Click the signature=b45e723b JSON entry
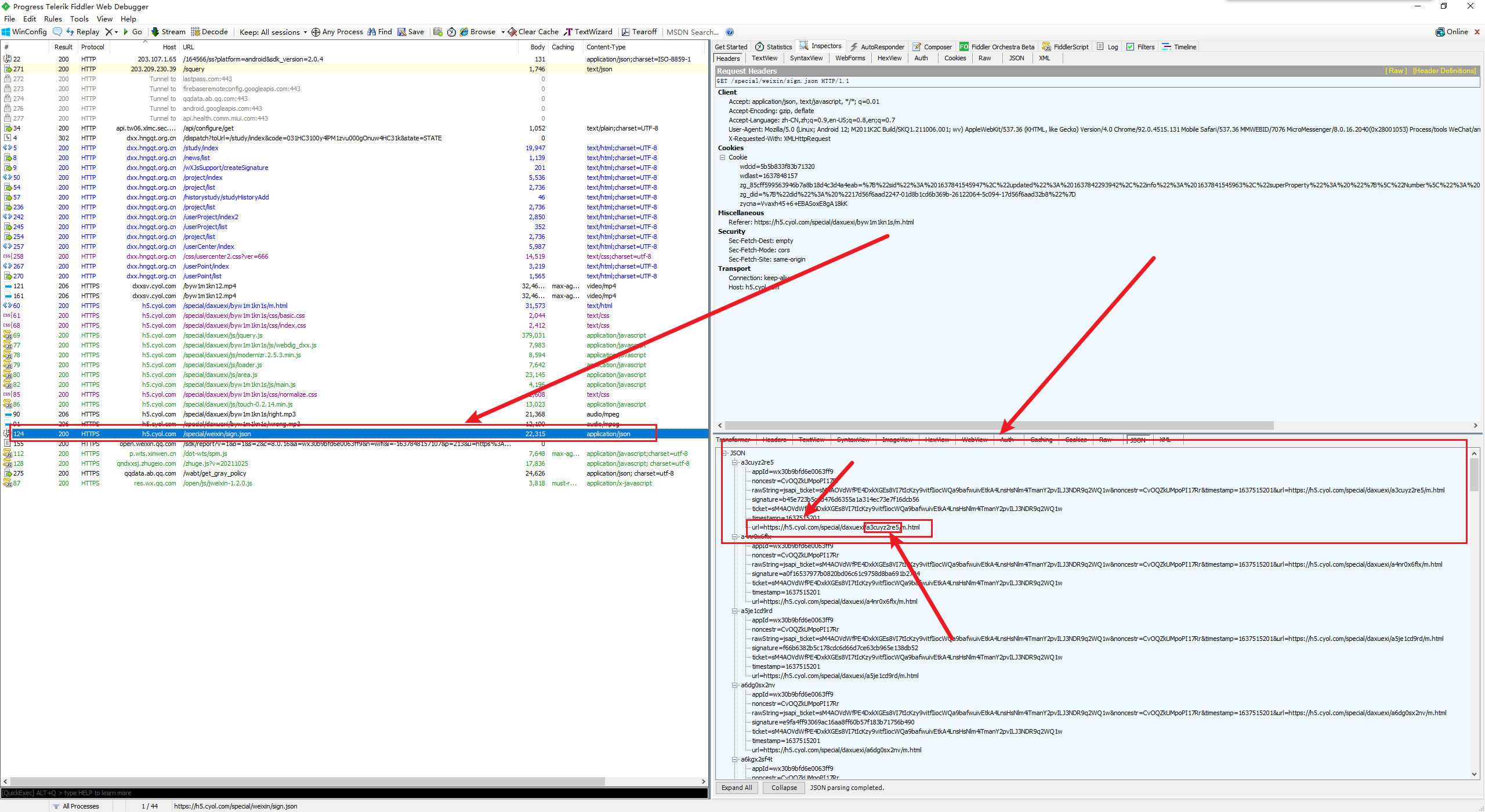The width and height of the screenshot is (1485, 812). (x=835, y=499)
